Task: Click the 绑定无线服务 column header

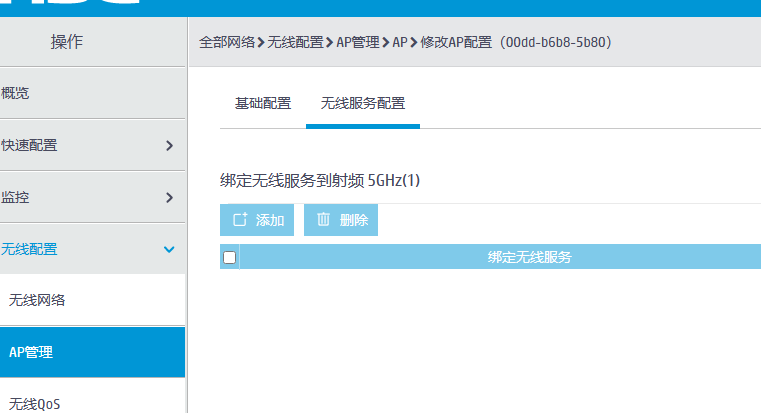Action: tap(529, 257)
